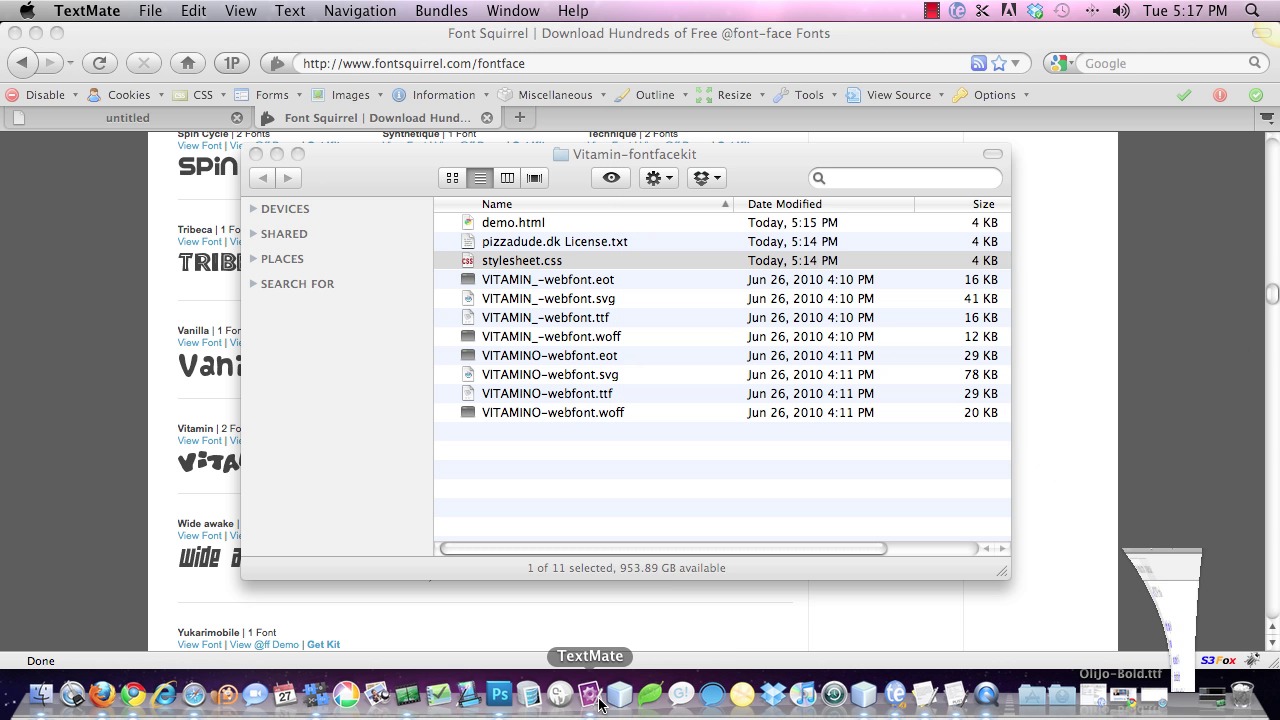This screenshot has width=1280, height=720.
Task: Switch Finder window to column view
Action: pyautogui.click(x=507, y=178)
